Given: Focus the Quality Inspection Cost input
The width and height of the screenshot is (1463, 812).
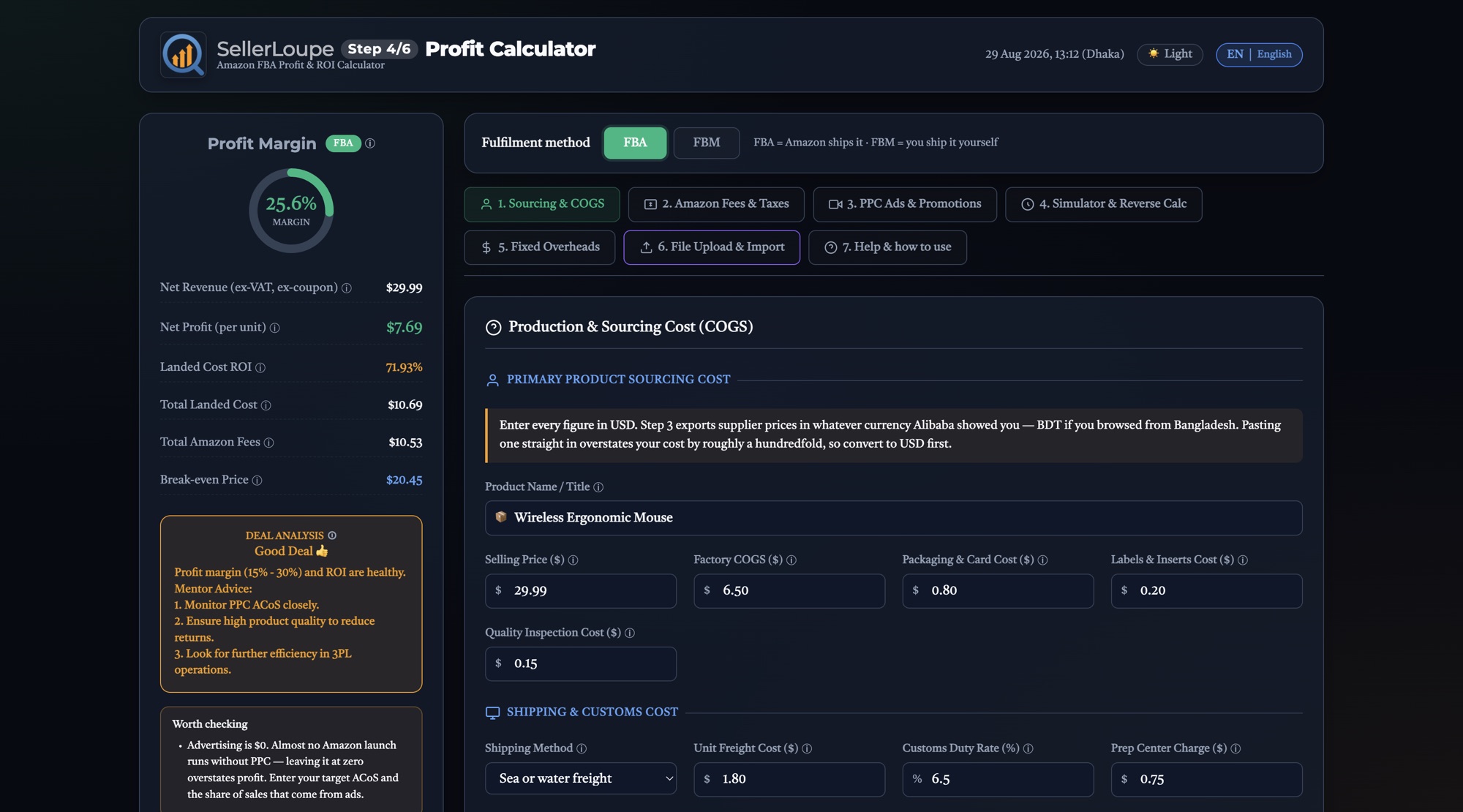Looking at the screenshot, I should tap(581, 663).
